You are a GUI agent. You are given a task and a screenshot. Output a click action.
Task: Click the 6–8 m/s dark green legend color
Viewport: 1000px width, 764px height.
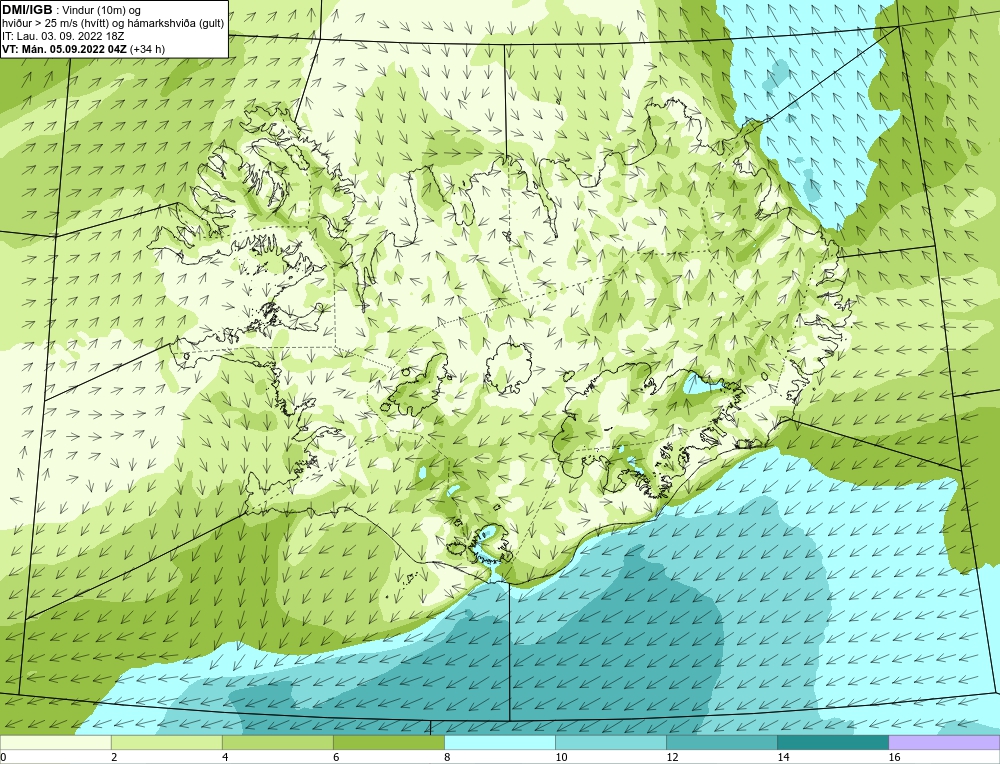[388, 742]
